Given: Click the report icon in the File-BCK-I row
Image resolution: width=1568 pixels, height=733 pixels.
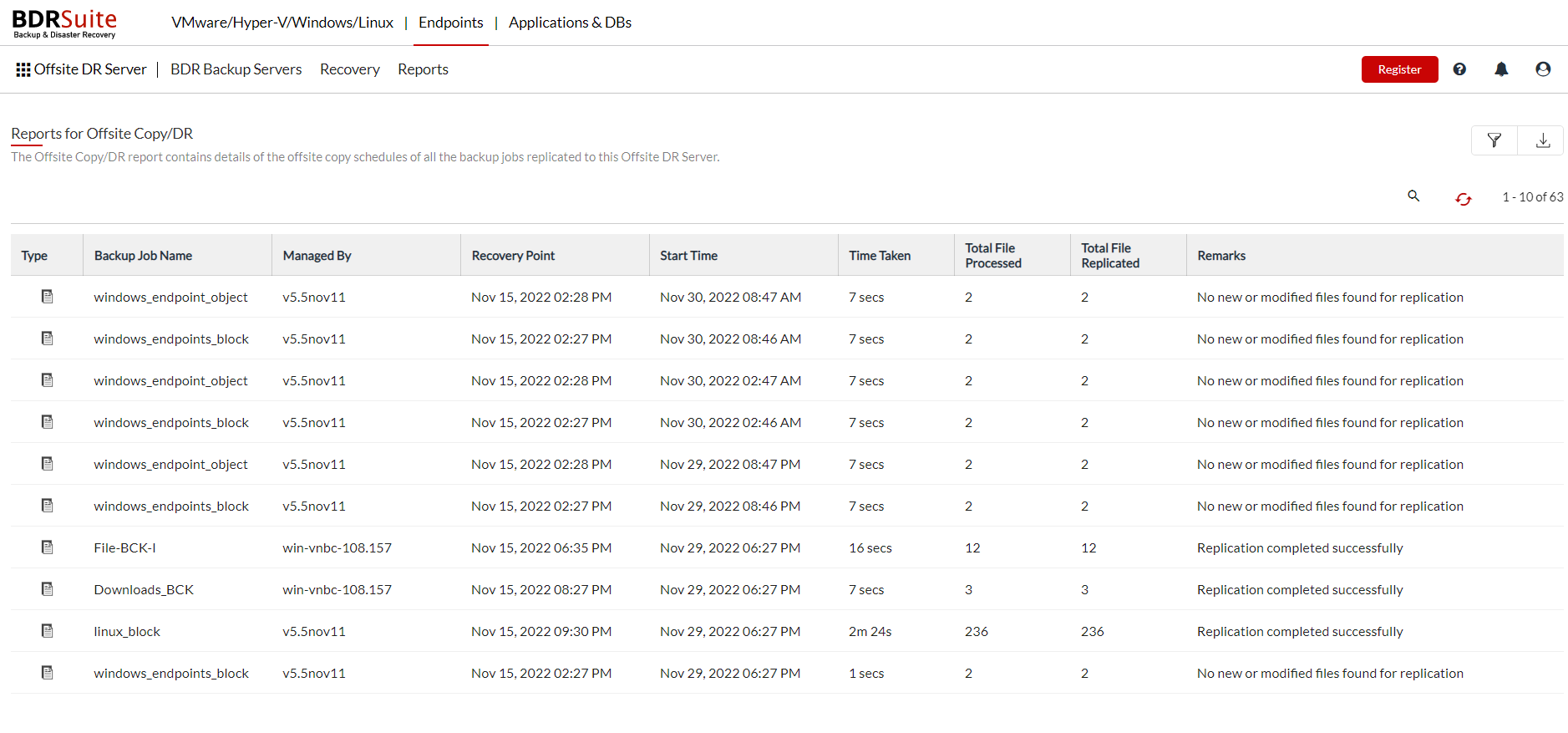Looking at the screenshot, I should [48, 547].
